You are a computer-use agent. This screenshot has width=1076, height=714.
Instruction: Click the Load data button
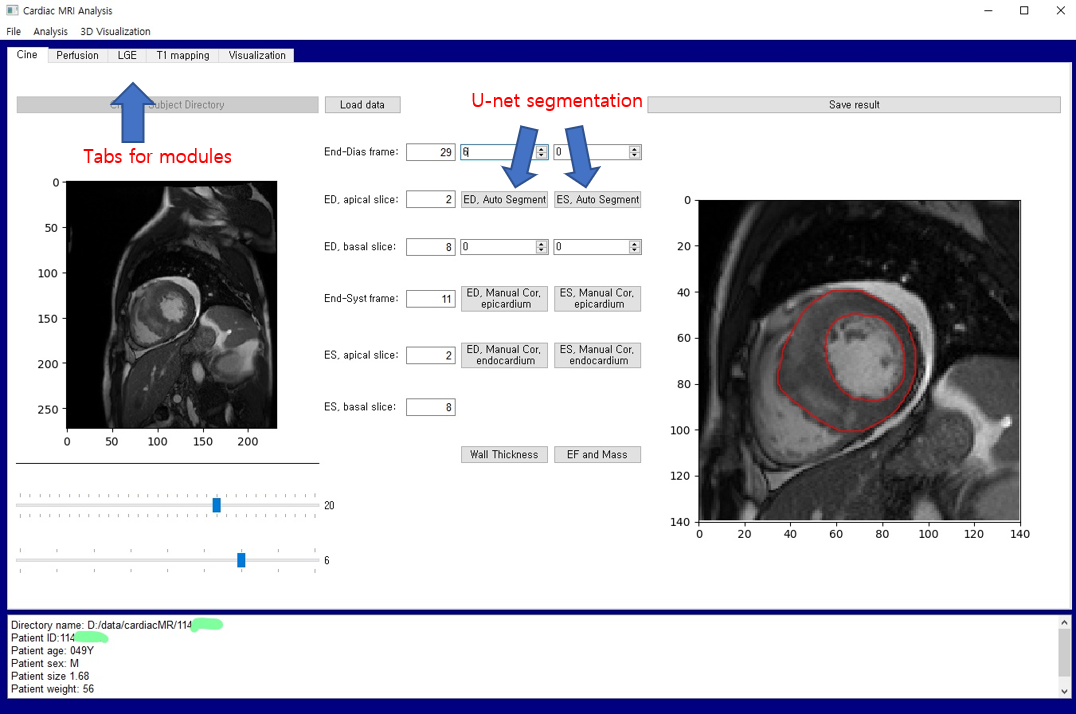[362, 105]
